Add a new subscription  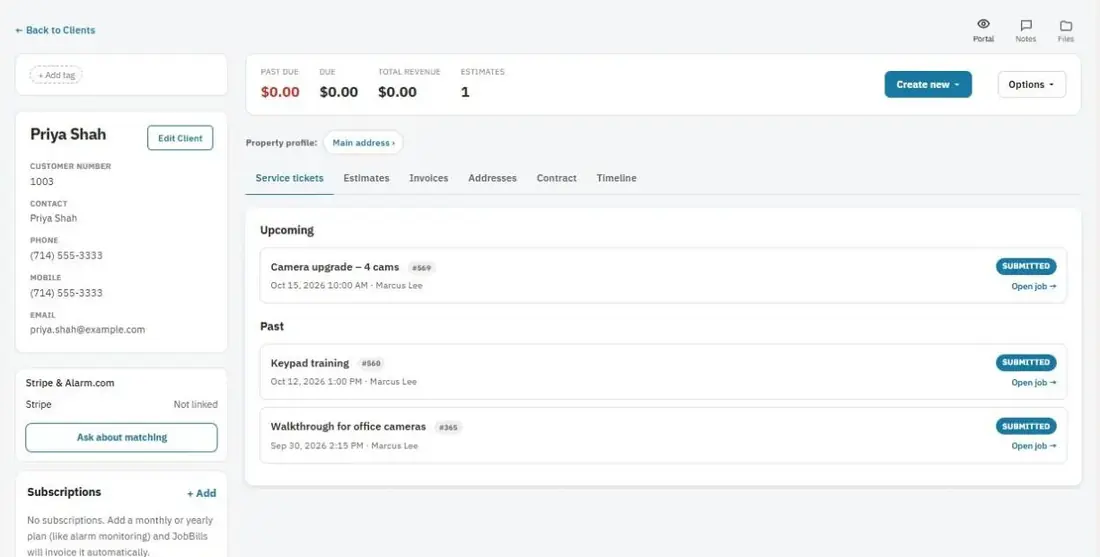point(201,493)
